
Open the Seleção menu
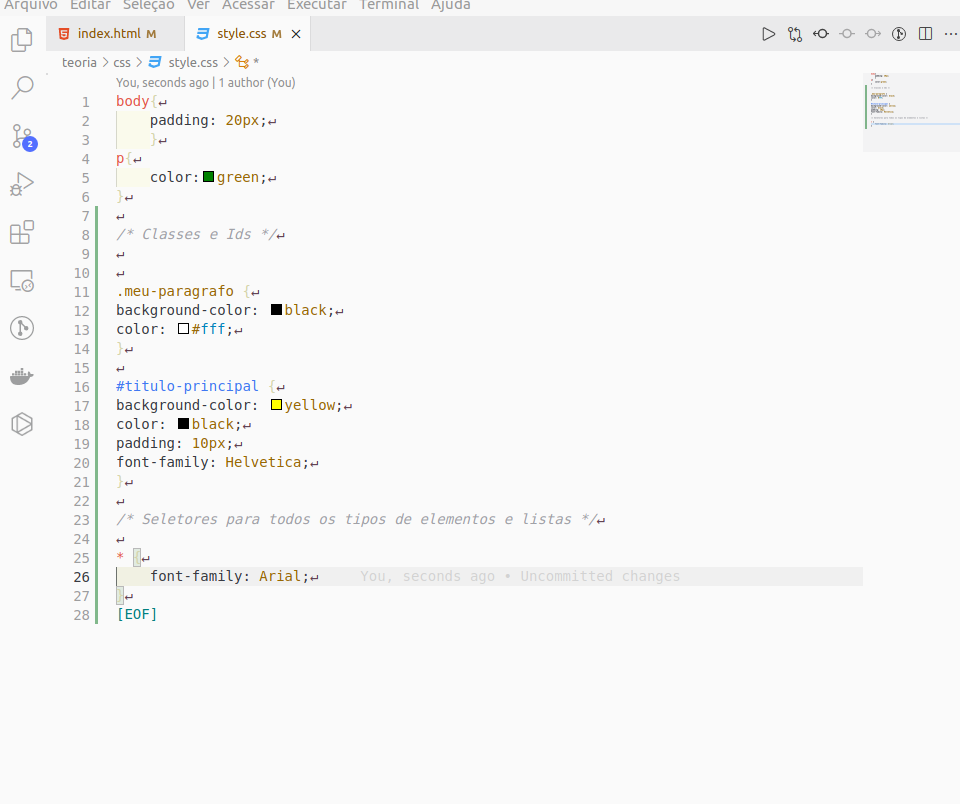click(x=148, y=5)
